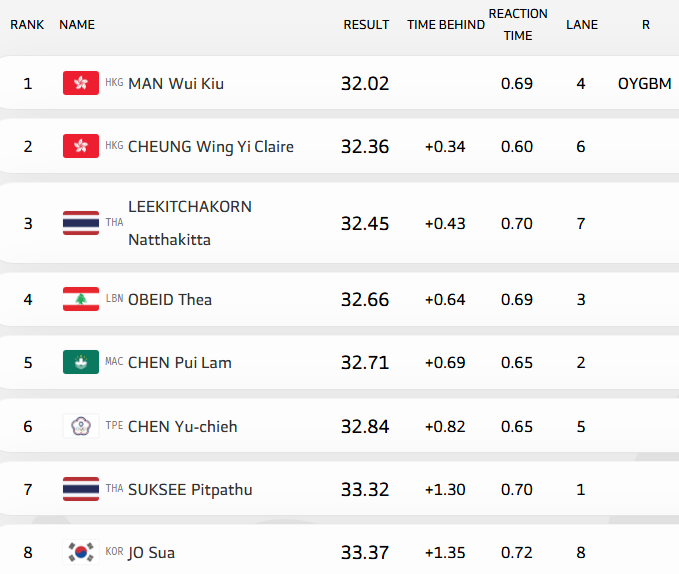The image size is (679, 574).
Task: Click the Lebanon flag beside OBEID Thea
Action: tap(80, 299)
